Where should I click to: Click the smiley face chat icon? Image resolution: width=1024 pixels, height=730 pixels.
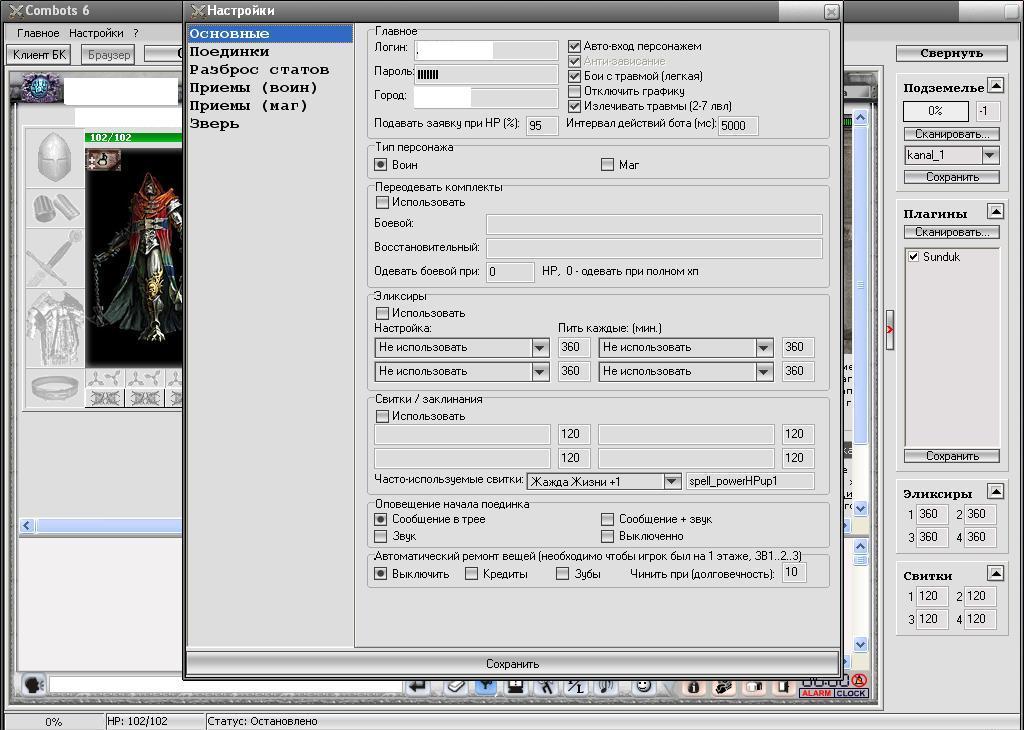tap(644, 686)
